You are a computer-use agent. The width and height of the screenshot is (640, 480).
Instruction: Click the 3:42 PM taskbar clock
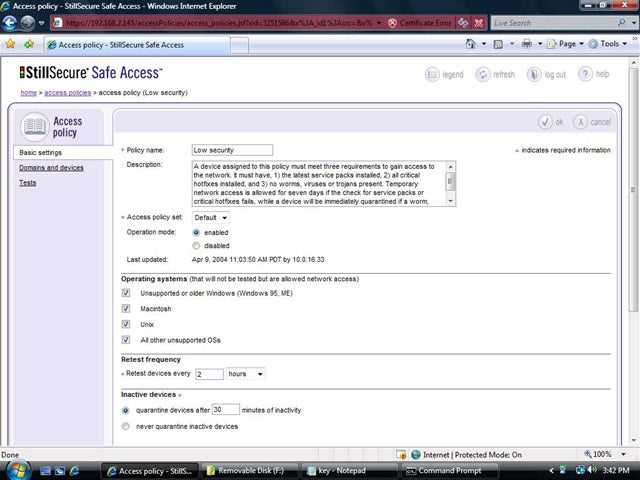click(x=616, y=471)
